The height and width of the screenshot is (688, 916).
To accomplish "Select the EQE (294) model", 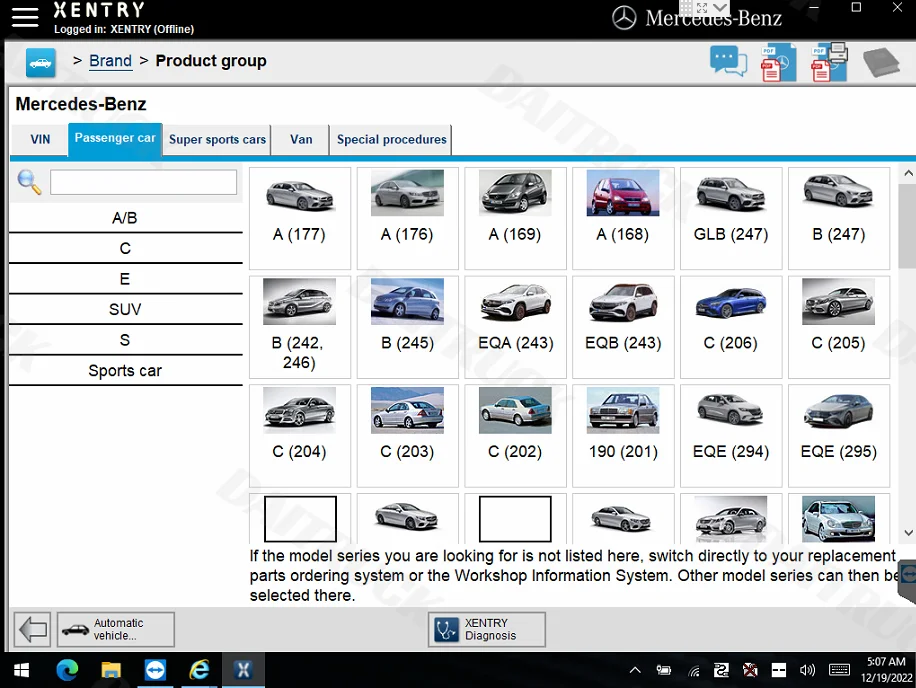I will click(731, 436).
